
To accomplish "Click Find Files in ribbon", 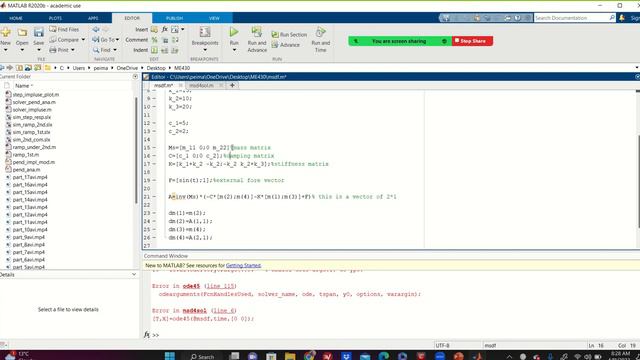I will (64, 29).
